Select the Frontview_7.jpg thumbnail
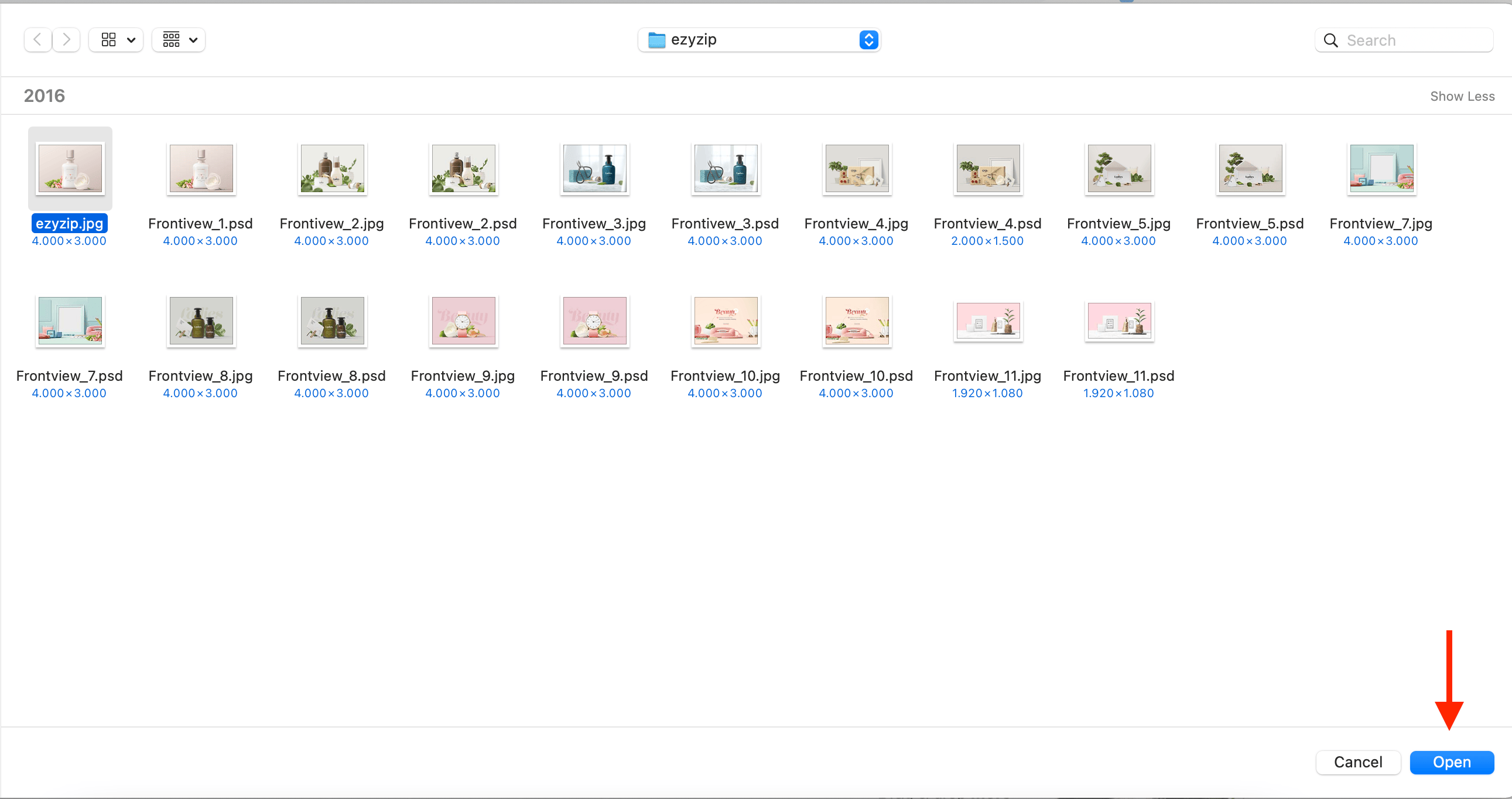 1381,169
